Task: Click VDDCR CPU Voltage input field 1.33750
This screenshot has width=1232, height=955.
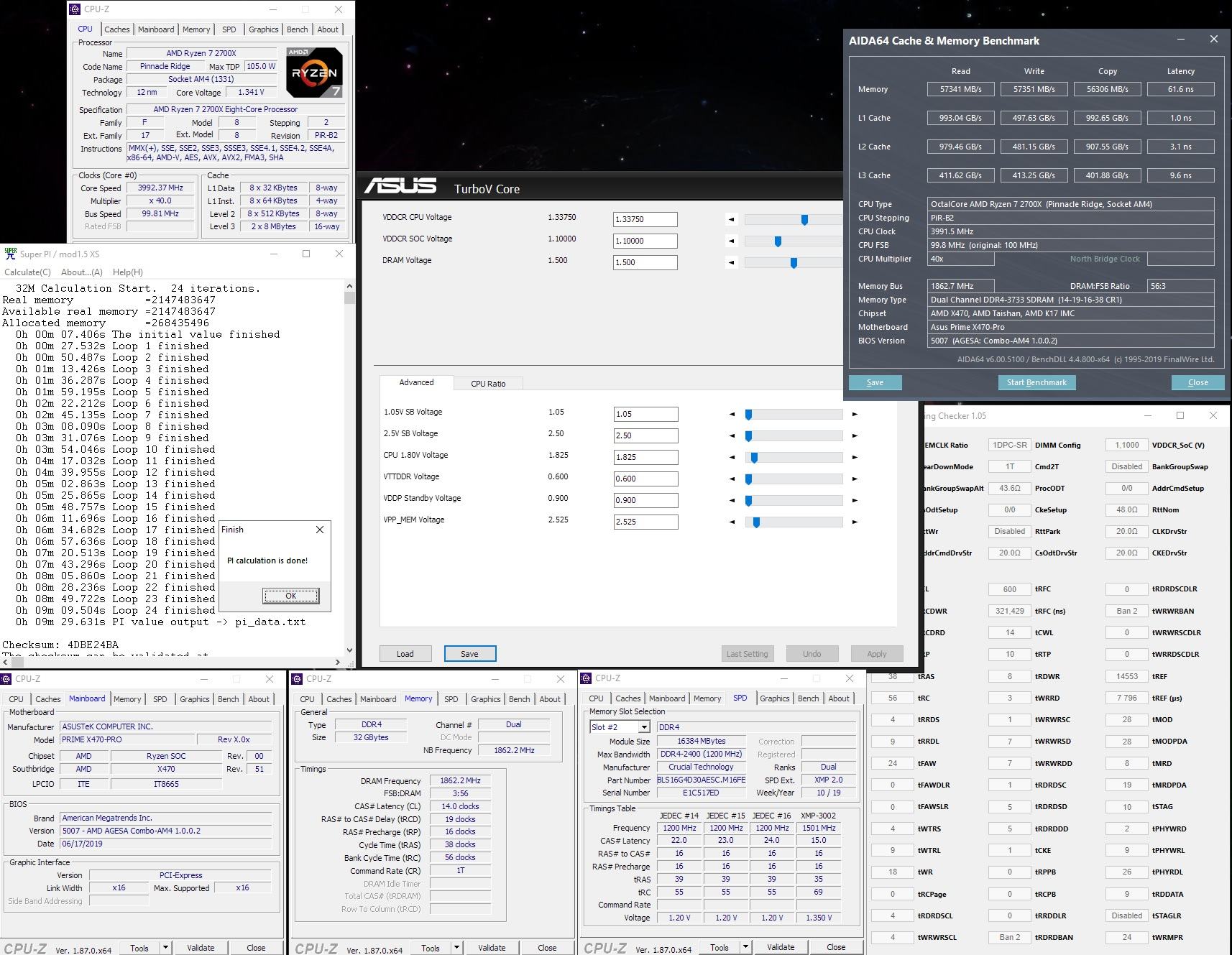Action: point(645,220)
